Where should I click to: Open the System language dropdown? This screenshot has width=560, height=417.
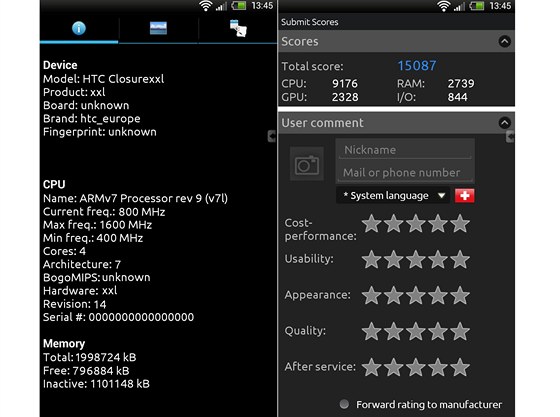pyautogui.click(x=393, y=196)
